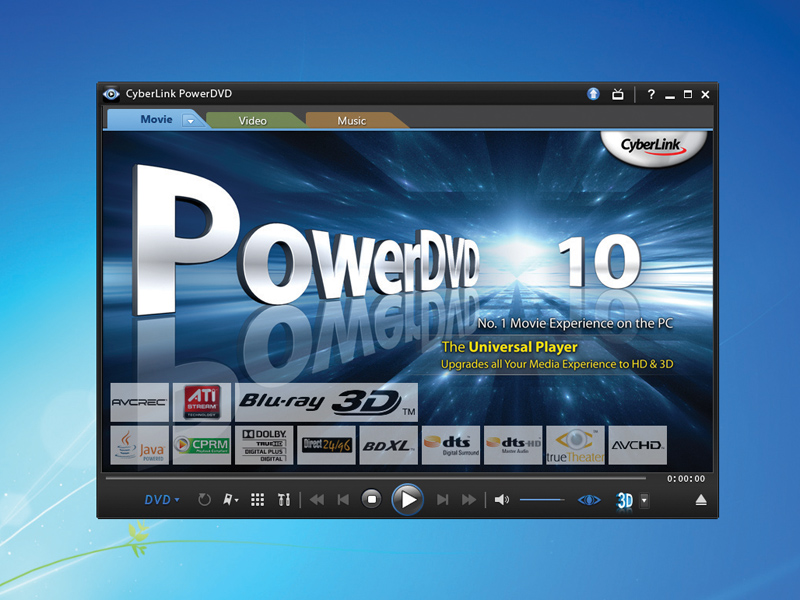Adjust the volume slider
800x600 pixels.
click(542, 499)
